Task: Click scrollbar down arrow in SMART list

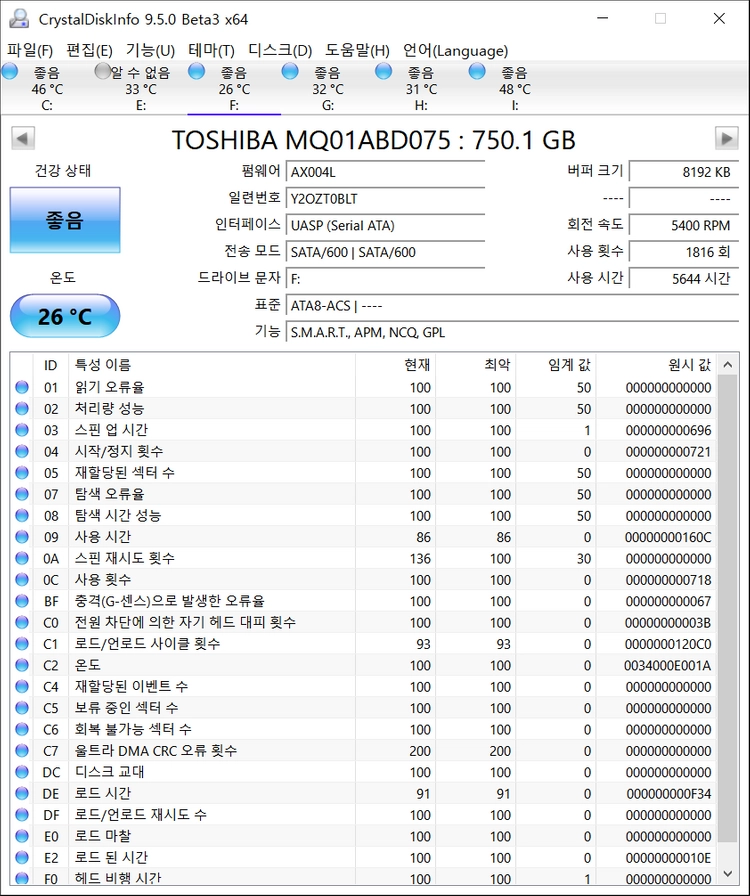Action: point(728,874)
